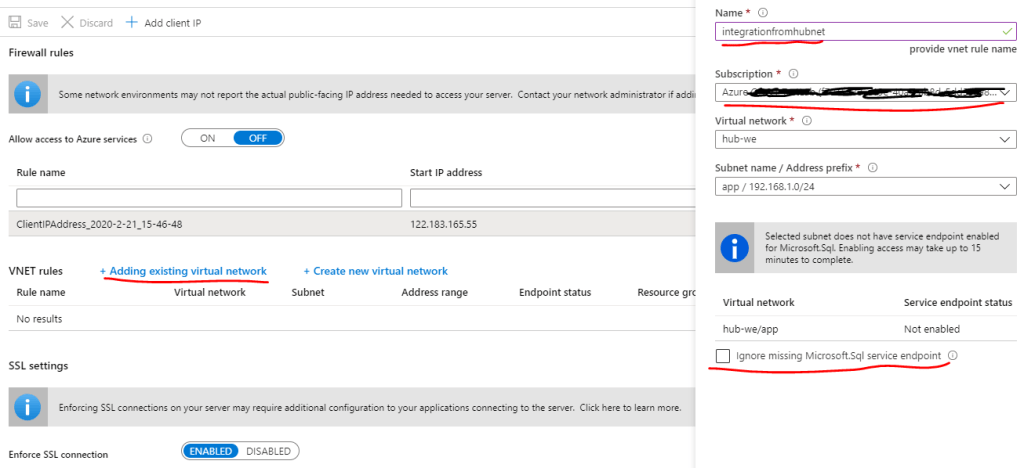Check Ignore missing Microsoft.Sql service endpoint
The image size is (1024, 468).
(x=723, y=356)
